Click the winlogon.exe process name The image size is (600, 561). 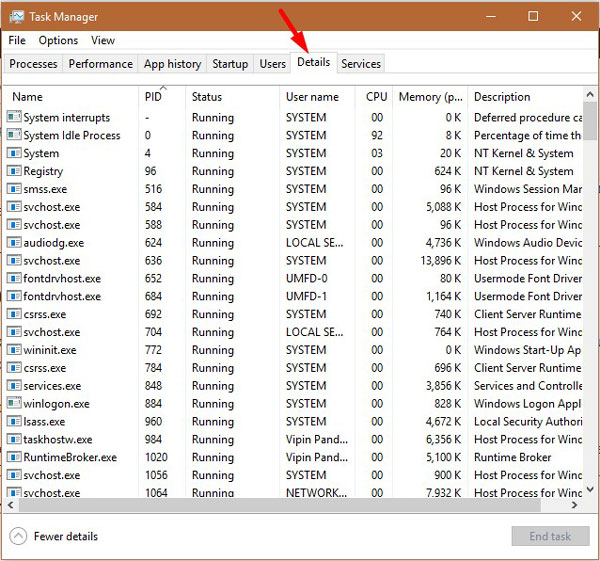56,404
